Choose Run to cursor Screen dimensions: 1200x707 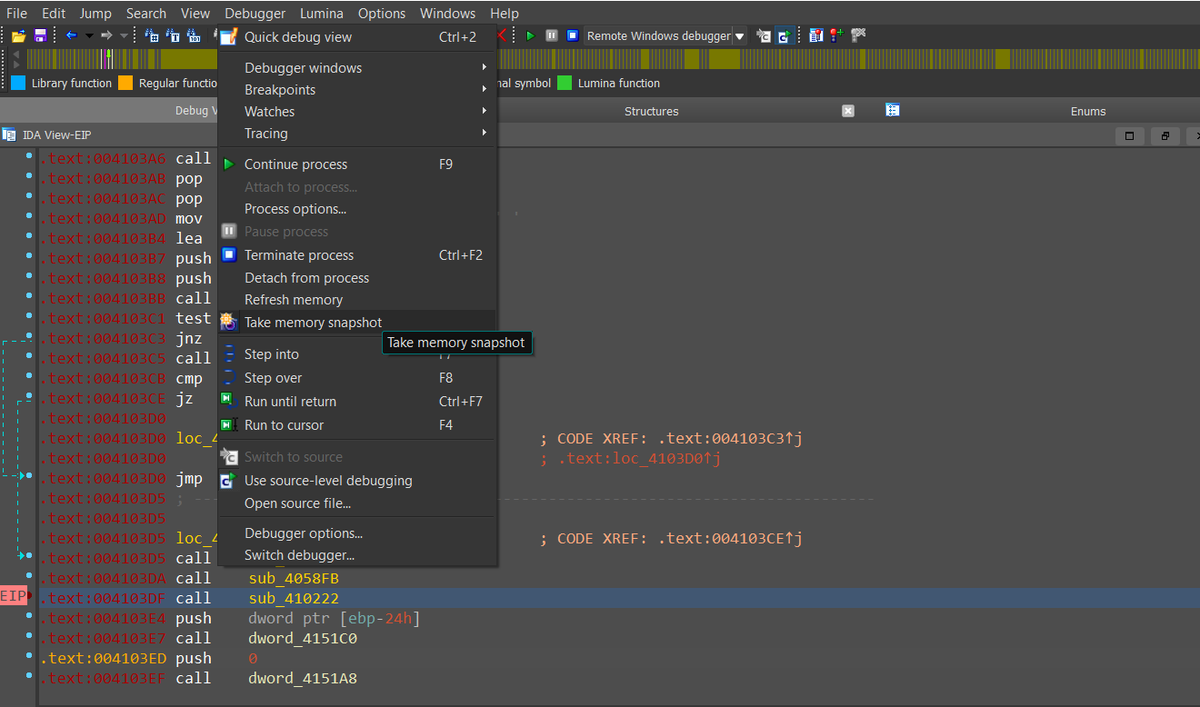357,425
